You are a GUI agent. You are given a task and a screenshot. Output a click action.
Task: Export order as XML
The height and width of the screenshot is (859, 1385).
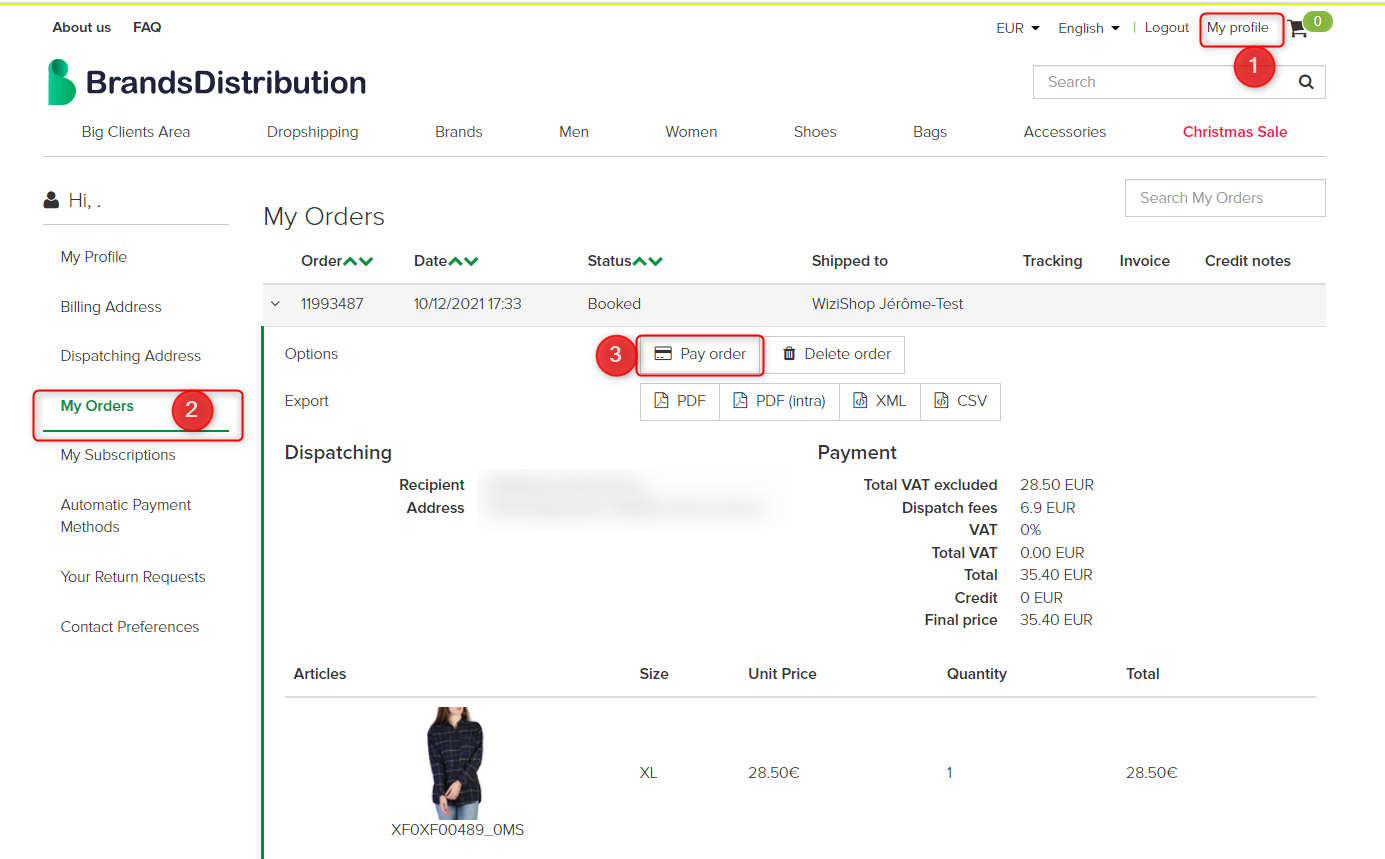[x=880, y=401]
